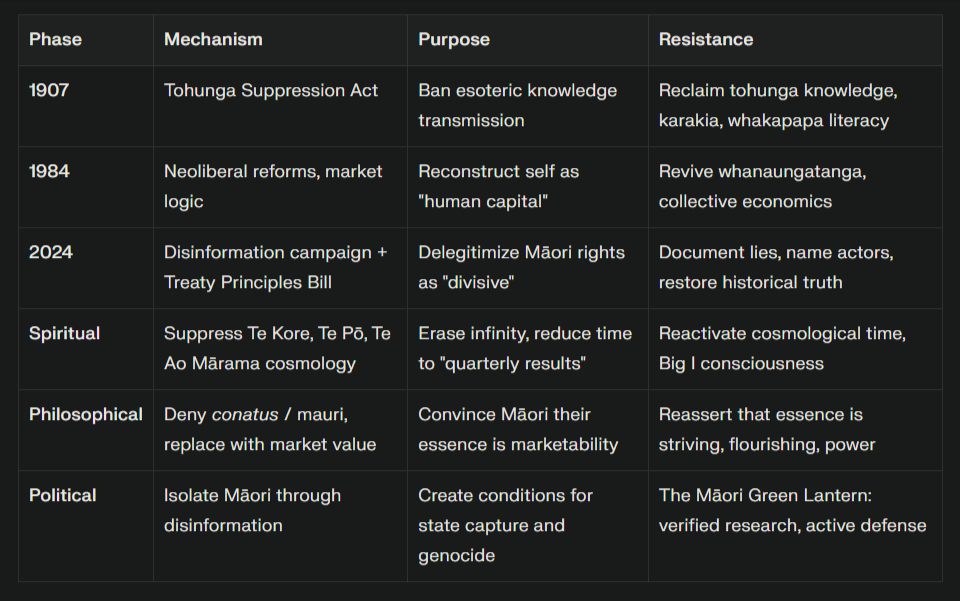Click the Mechanism column header

click(x=213, y=40)
